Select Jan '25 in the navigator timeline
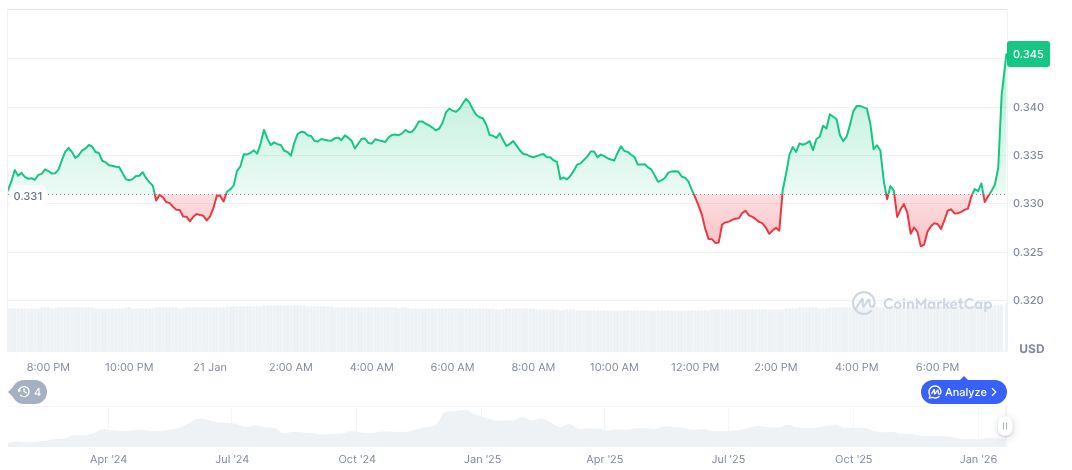This screenshot has width=1072, height=470. 482,459
